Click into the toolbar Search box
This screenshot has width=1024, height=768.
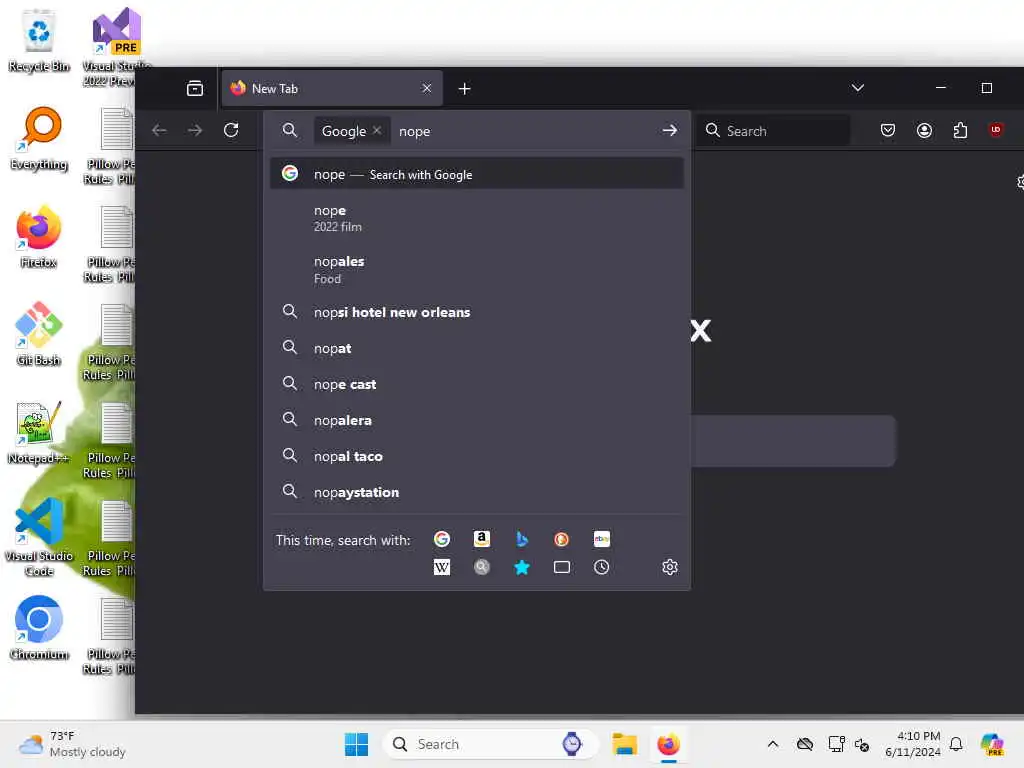point(773,131)
